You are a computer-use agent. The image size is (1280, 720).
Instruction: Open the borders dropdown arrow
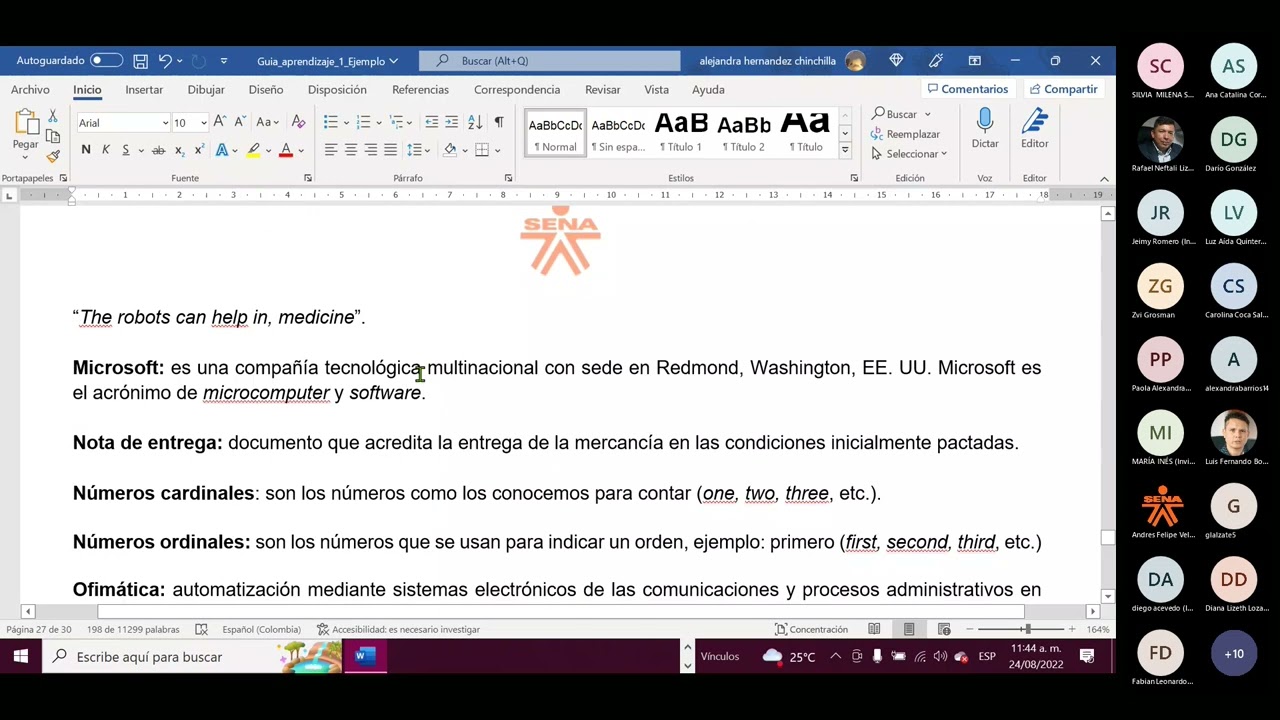[x=497, y=151]
